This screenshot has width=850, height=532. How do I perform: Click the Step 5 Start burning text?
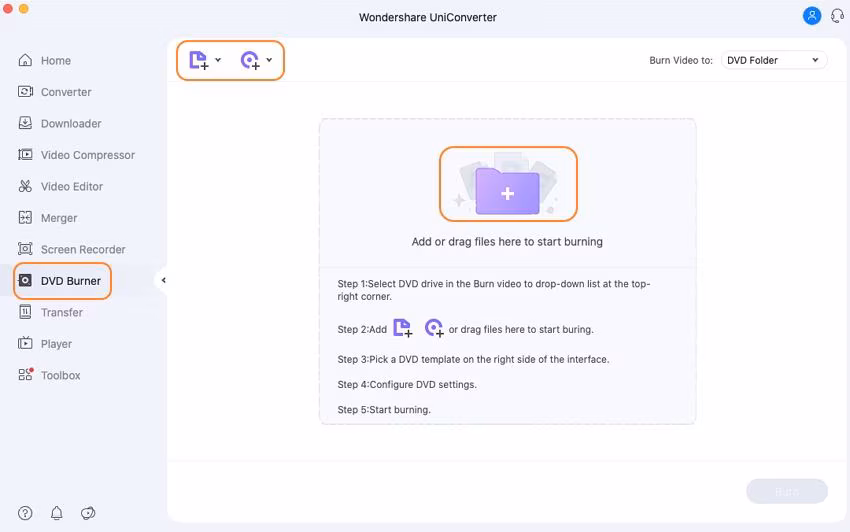click(x=384, y=410)
